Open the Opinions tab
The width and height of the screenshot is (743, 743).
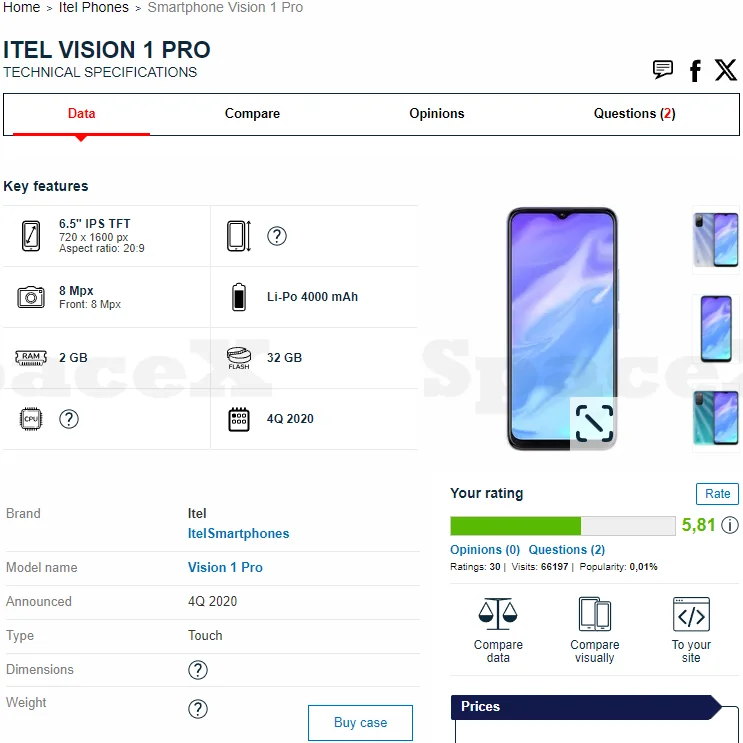pos(436,114)
